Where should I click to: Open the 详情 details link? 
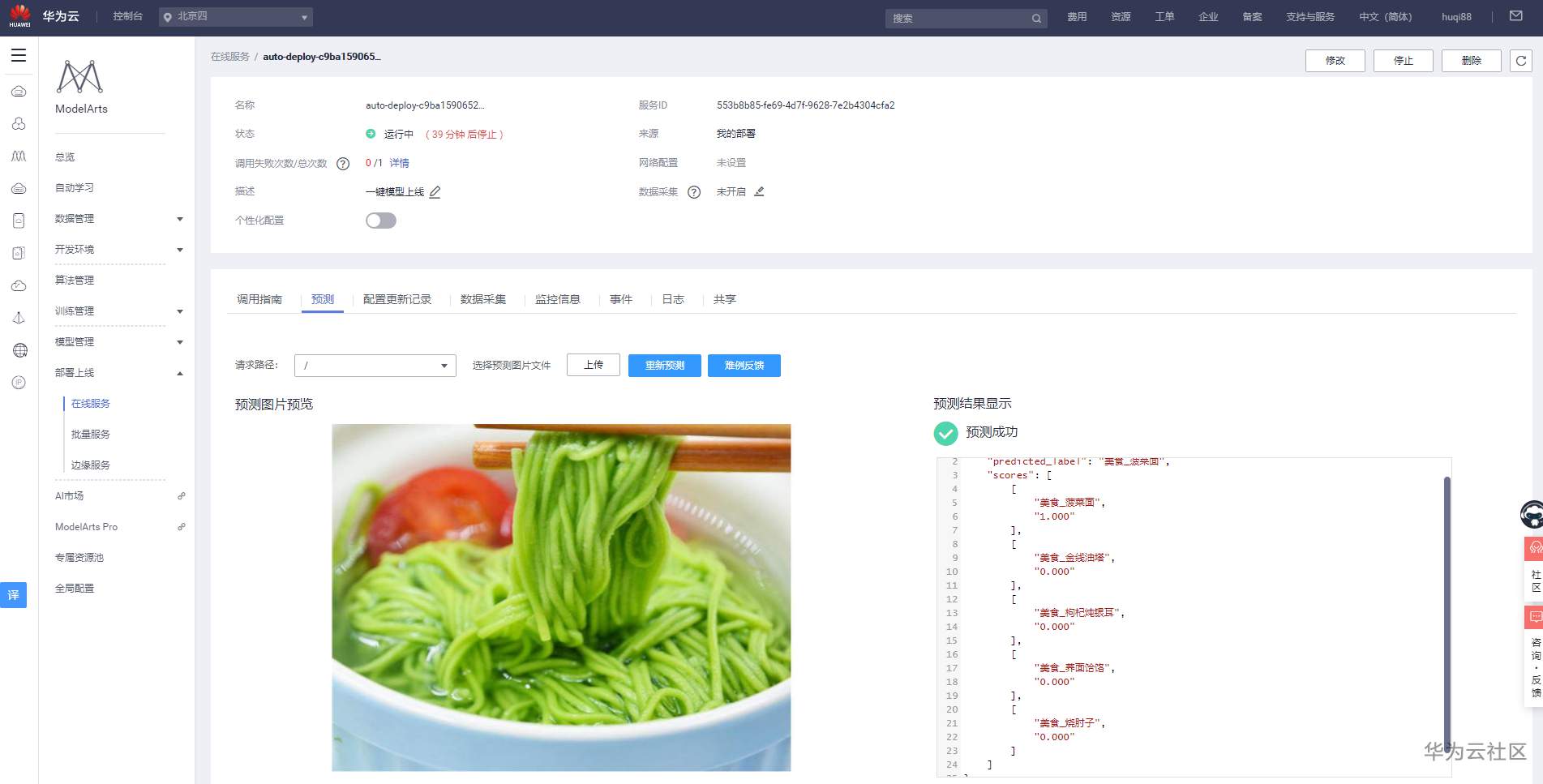pyautogui.click(x=399, y=163)
